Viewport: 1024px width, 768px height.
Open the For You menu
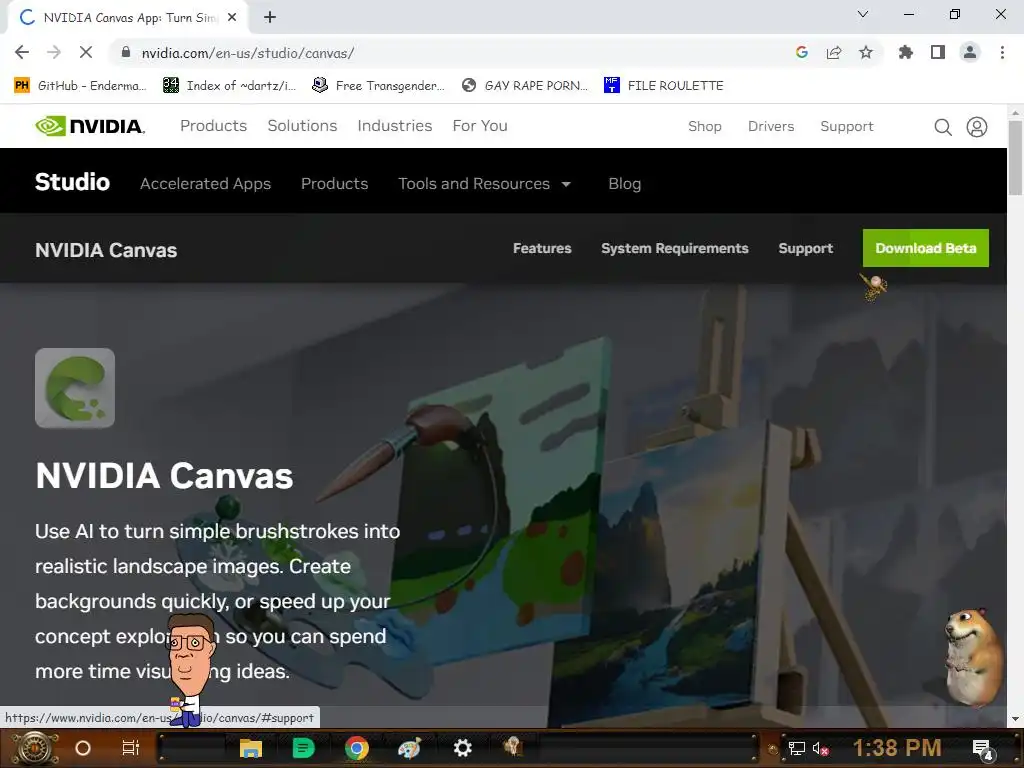pyautogui.click(x=480, y=126)
